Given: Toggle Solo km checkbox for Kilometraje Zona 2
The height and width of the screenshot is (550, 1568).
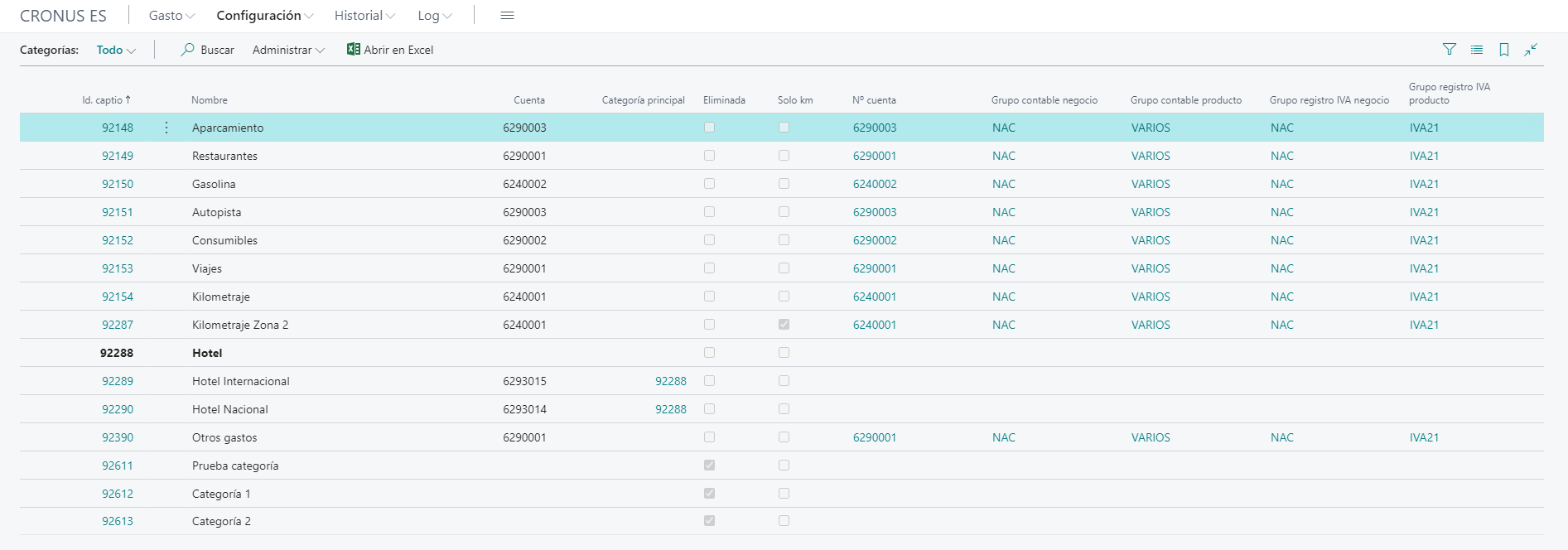Looking at the screenshot, I should pyautogui.click(x=784, y=325).
